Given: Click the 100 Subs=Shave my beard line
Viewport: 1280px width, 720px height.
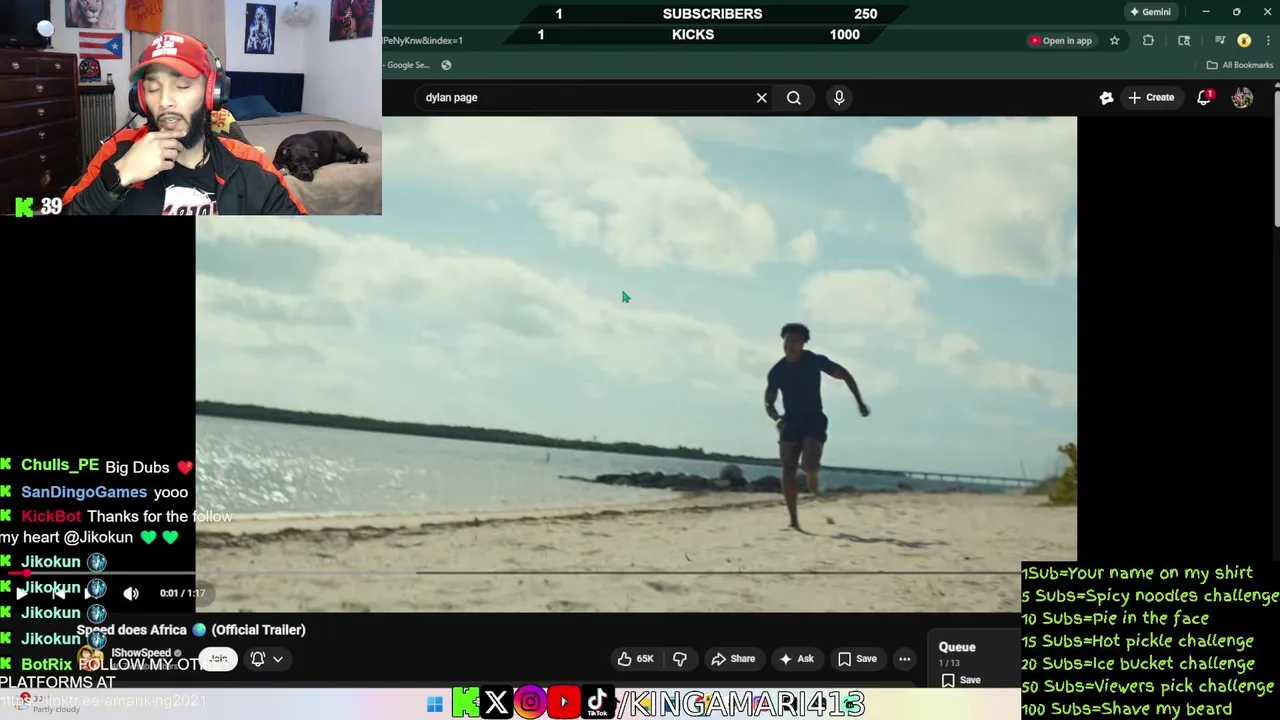Looking at the screenshot, I should pyautogui.click(x=1127, y=709).
